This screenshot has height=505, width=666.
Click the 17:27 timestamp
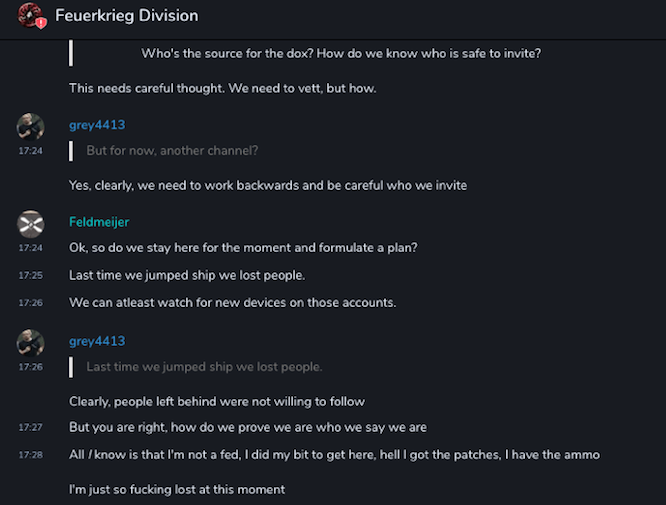tap(30, 428)
